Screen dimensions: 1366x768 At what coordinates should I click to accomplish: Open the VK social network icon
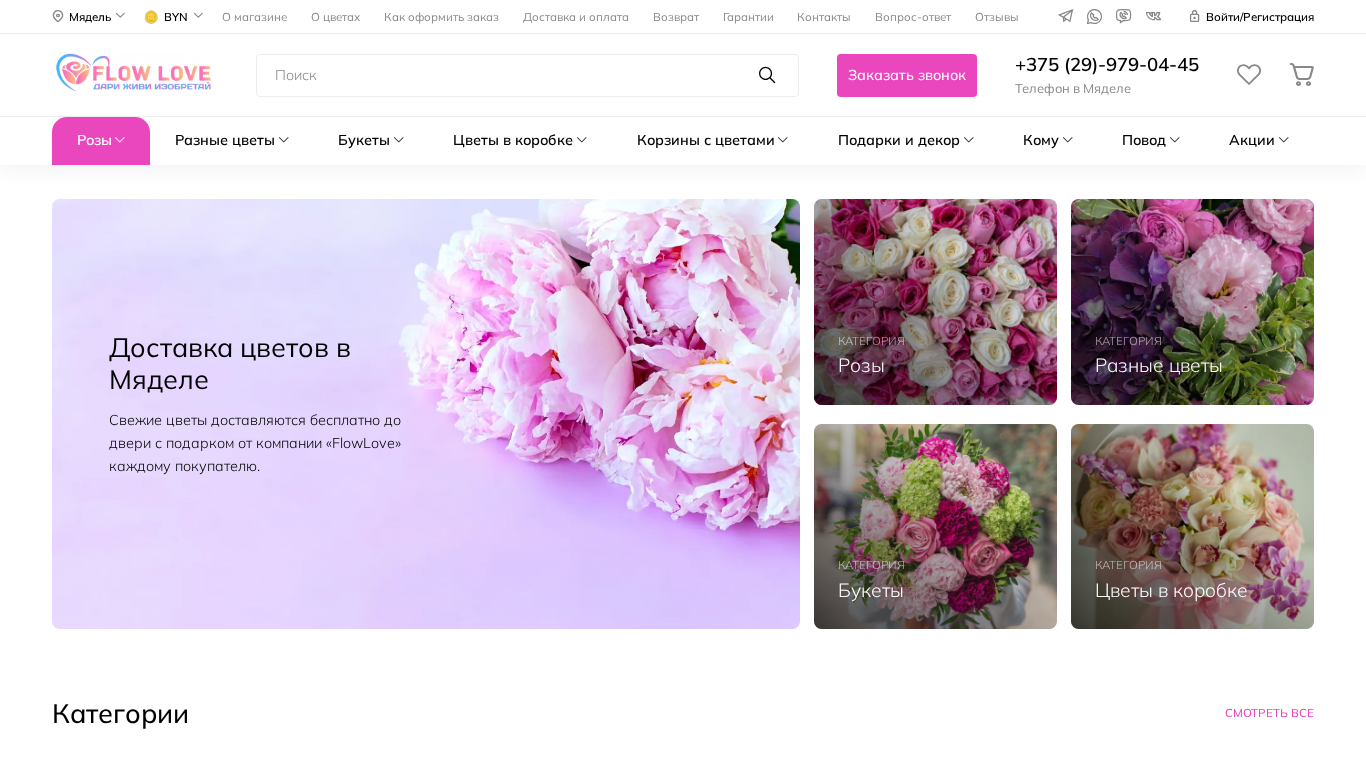coord(1153,16)
